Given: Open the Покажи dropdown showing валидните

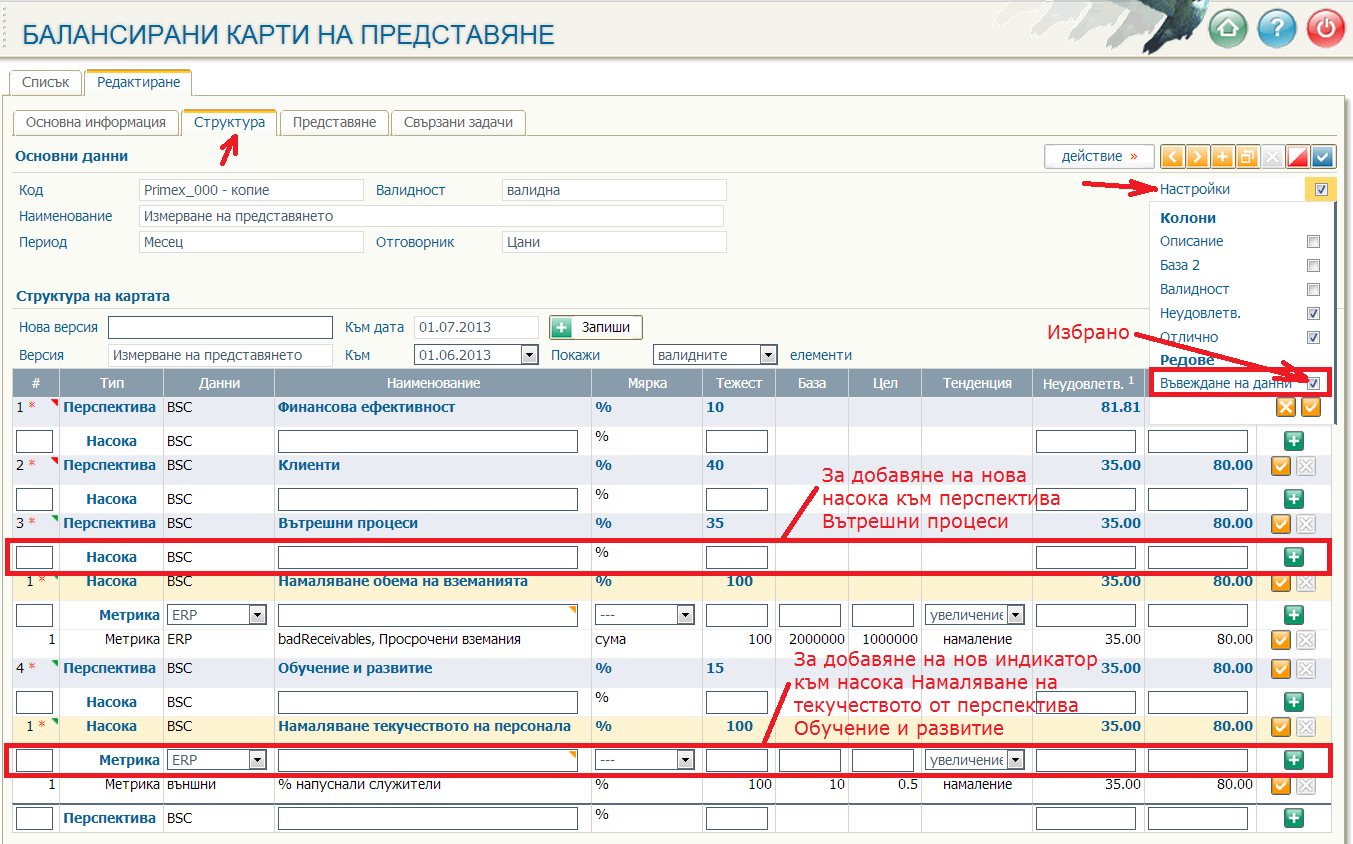Looking at the screenshot, I should (715, 355).
